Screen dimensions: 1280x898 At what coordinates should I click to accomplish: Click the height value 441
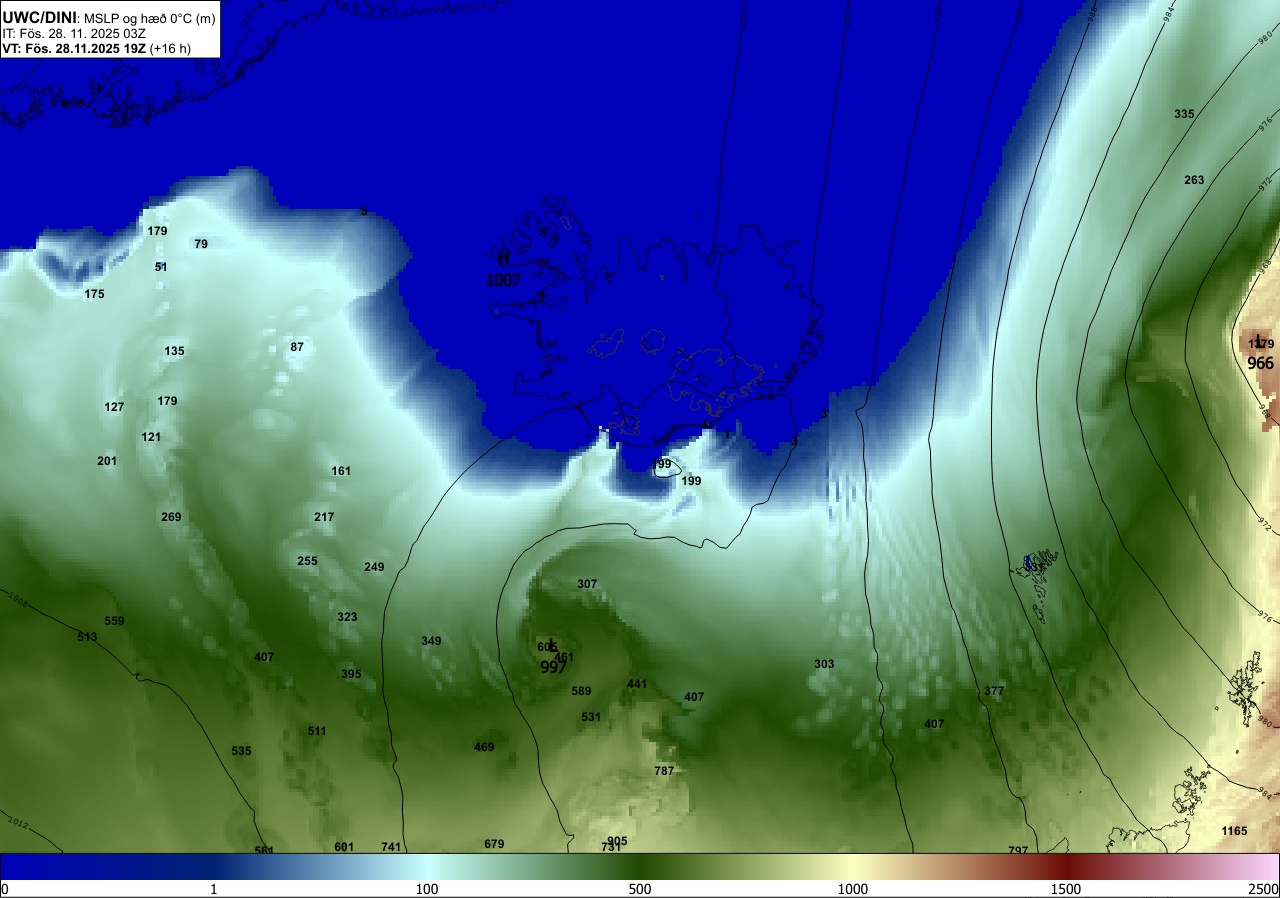[x=637, y=684]
